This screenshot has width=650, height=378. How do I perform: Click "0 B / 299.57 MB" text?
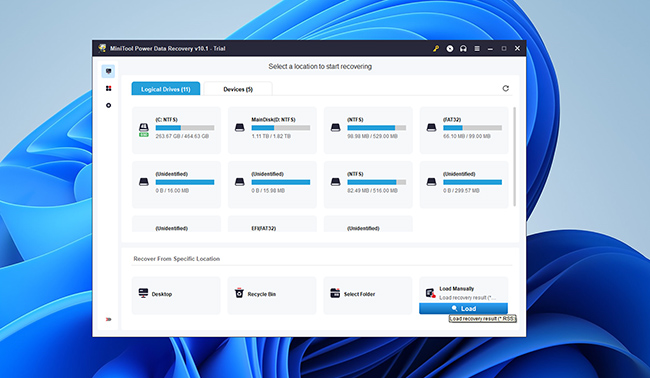[x=461, y=191]
